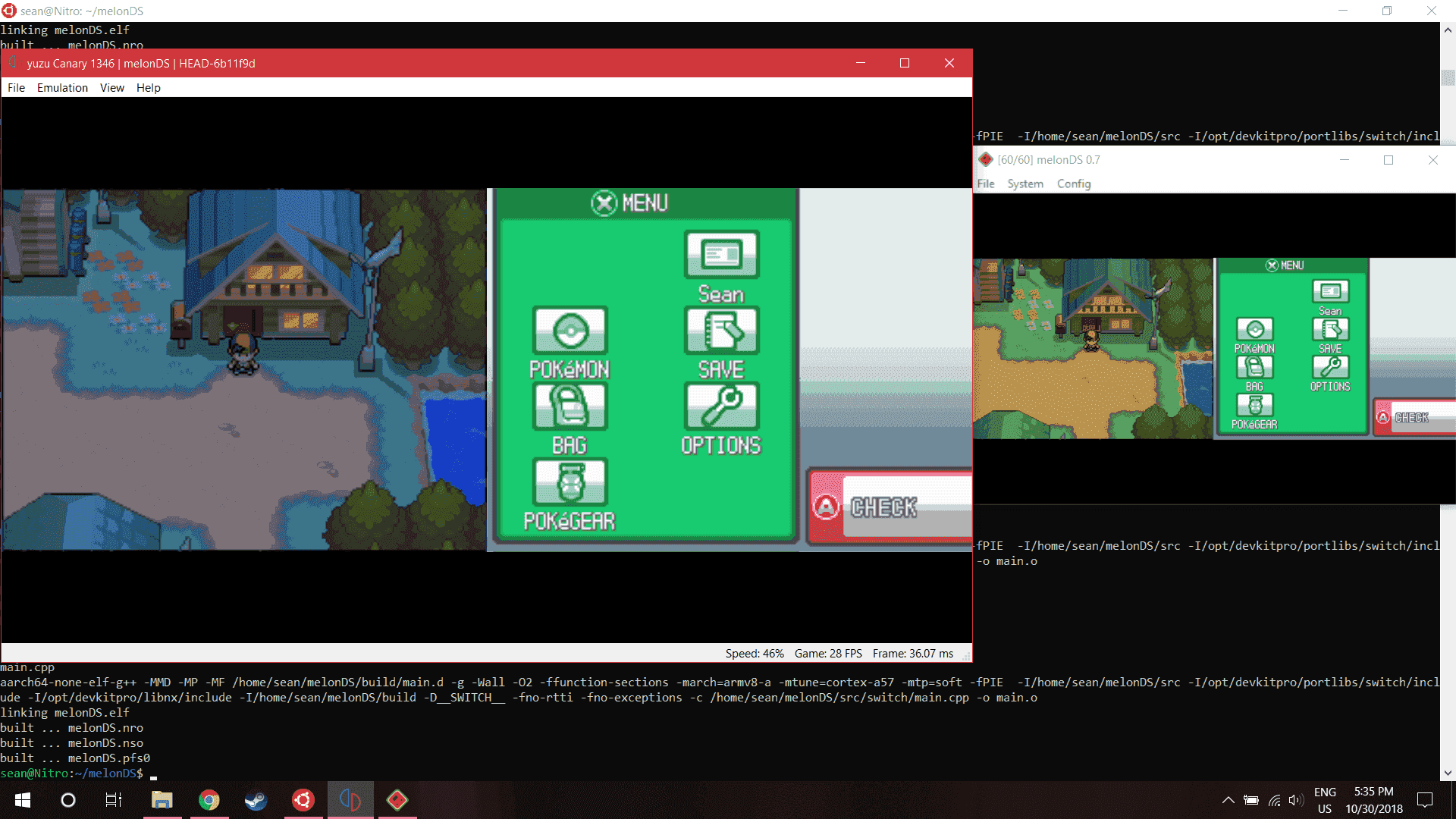Image resolution: width=1456 pixels, height=819 pixels.
Task: Open the File menu in yuzu
Action: [x=16, y=88]
